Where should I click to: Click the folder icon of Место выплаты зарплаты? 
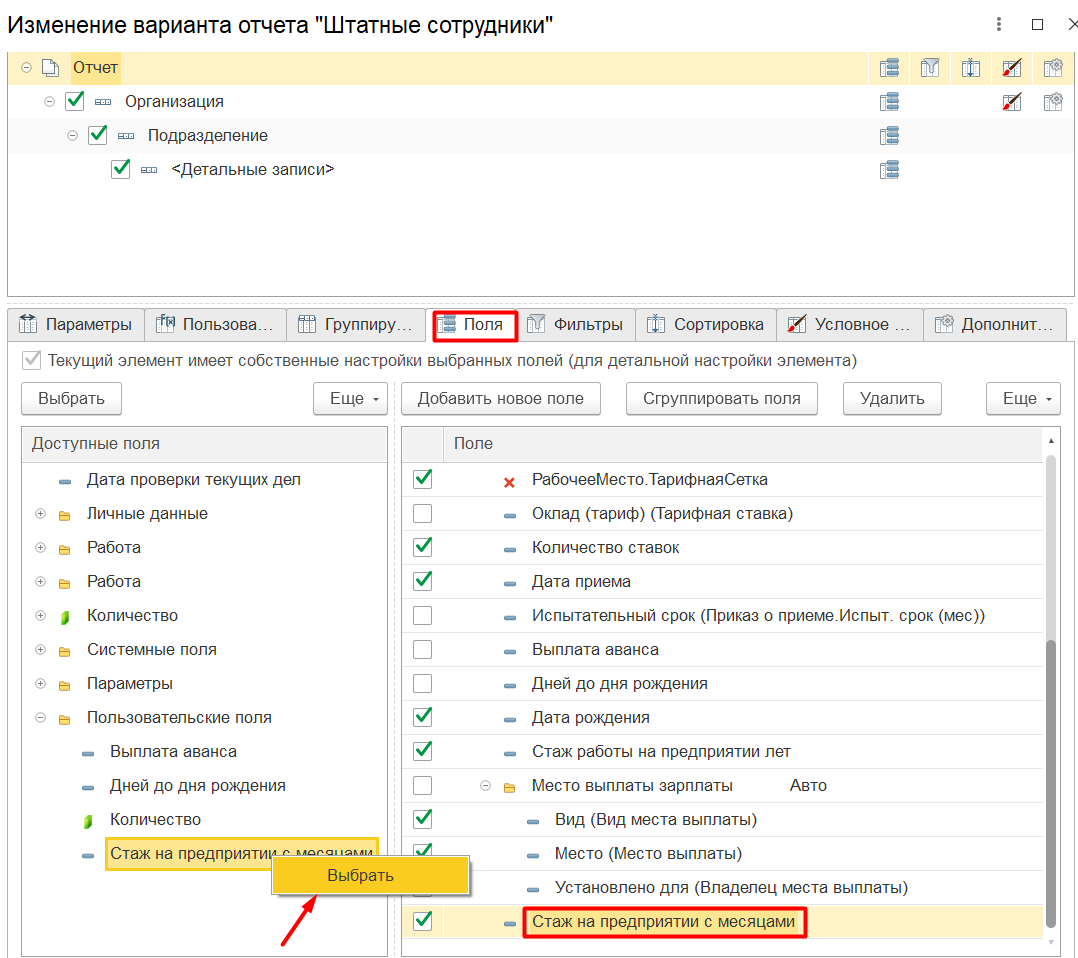click(x=509, y=787)
